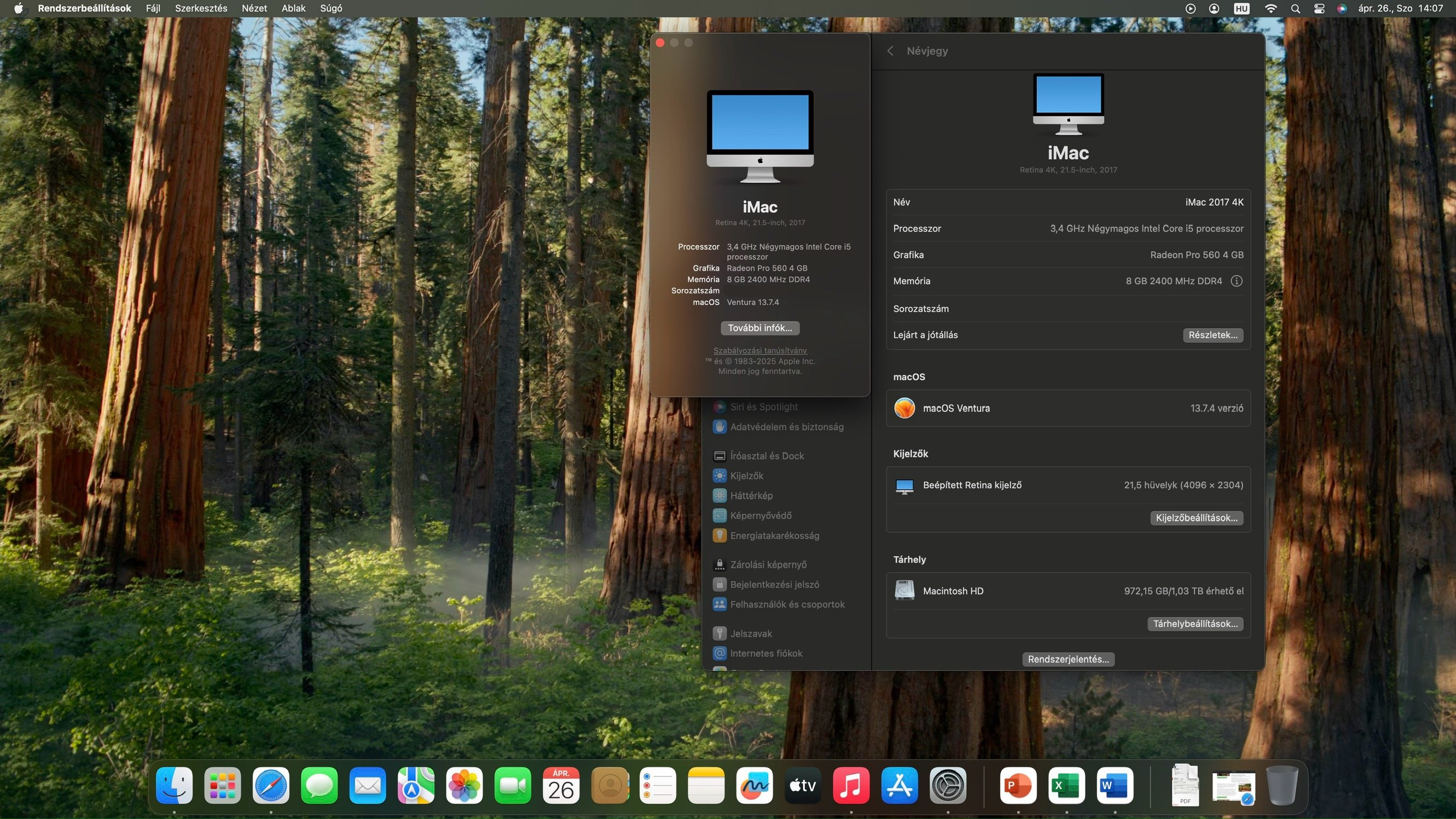Viewport: 1456px width, 819px height.
Task: Open the Ablak menu
Action: click(293, 8)
